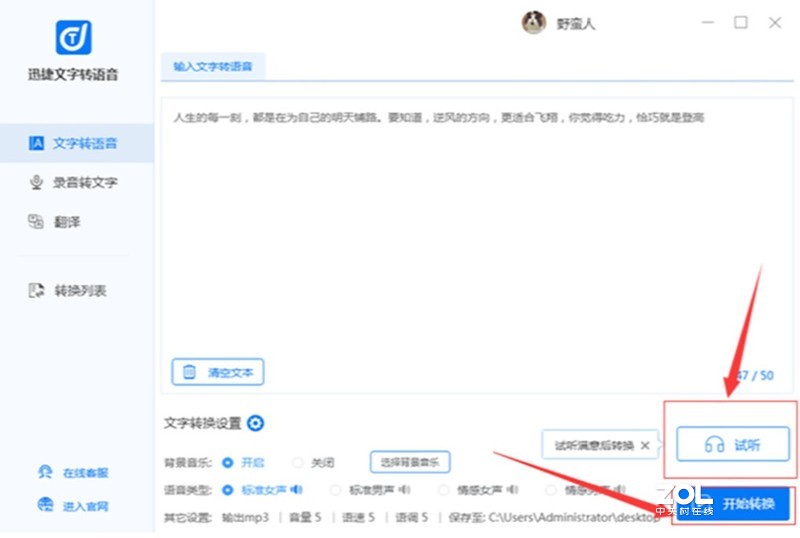Click the microphone icon beside 录音转文字

[36, 182]
